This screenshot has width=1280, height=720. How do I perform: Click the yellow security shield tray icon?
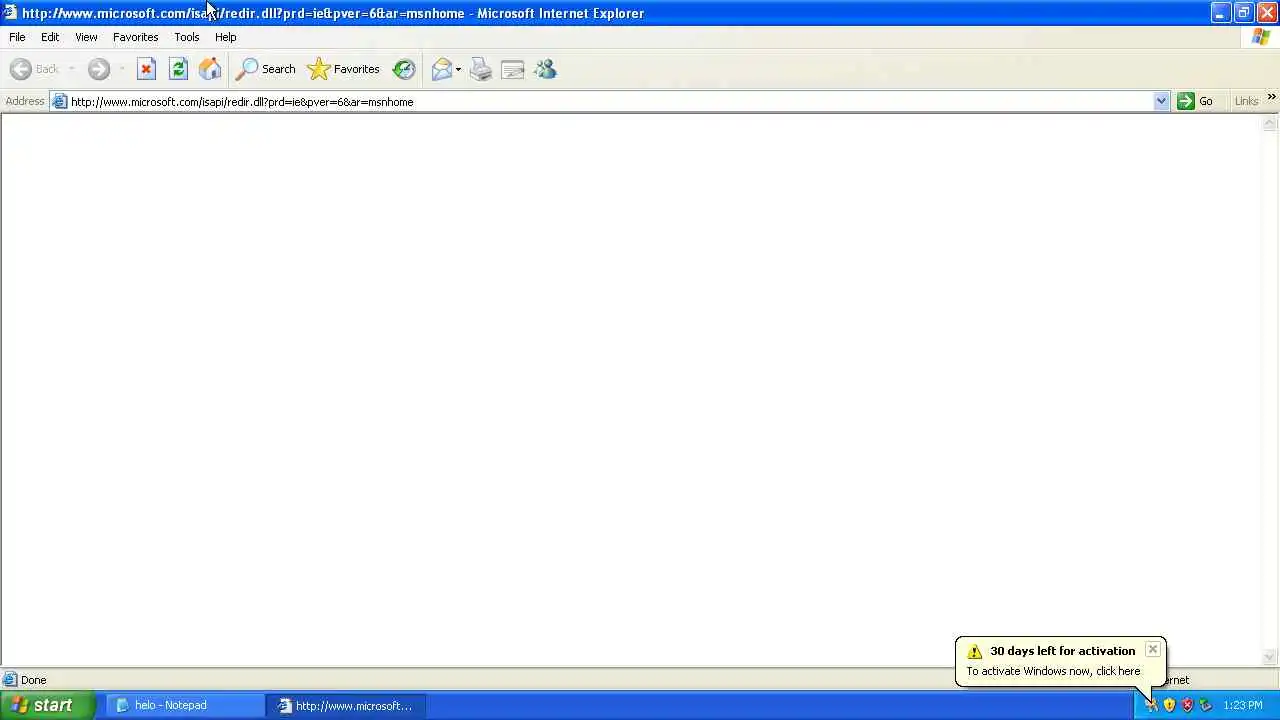click(1169, 705)
